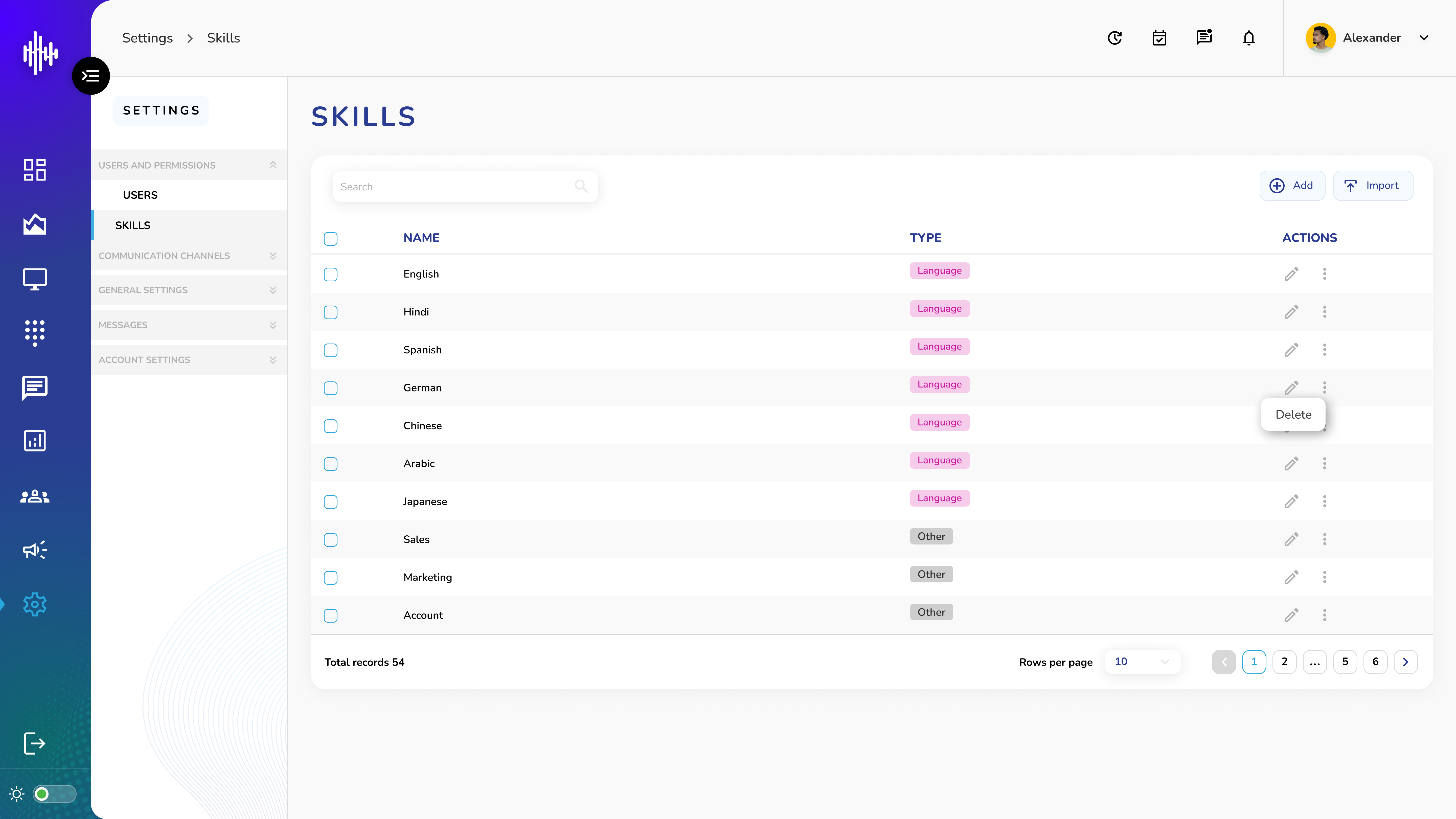
Task: Expand the Communication Channels section
Action: (x=189, y=256)
